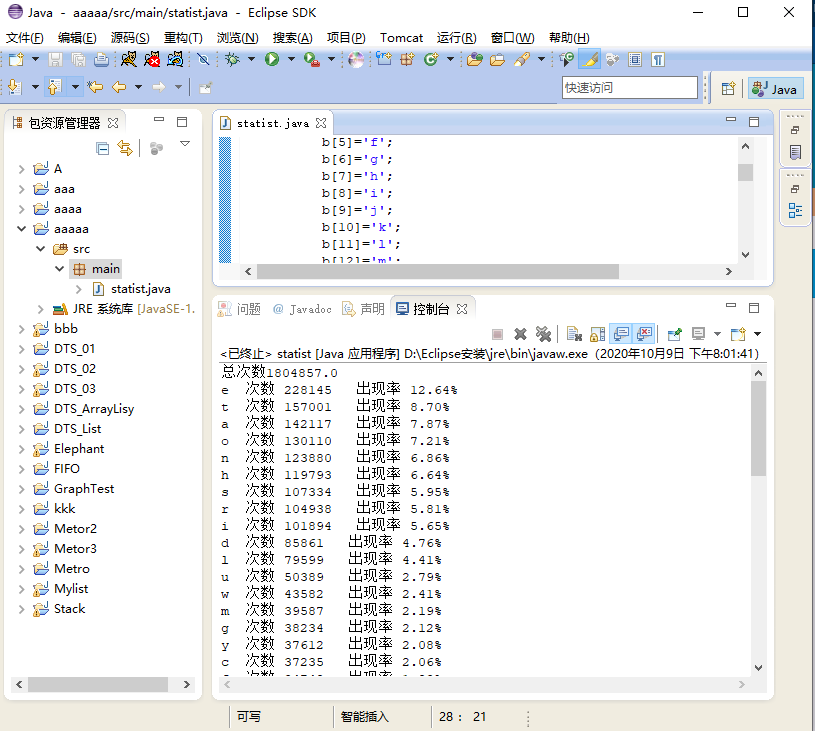Open the 帮助(H) menu

coord(569,37)
